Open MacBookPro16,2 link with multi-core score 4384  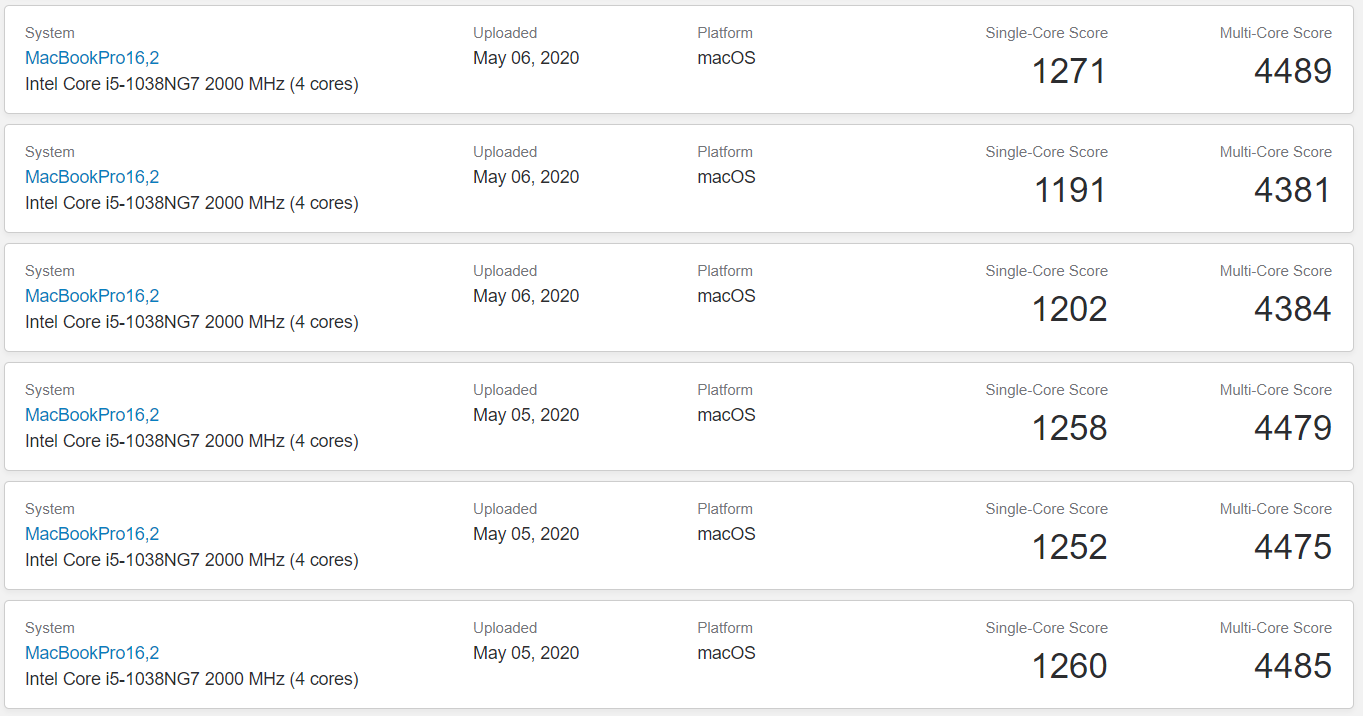[92, 296]
